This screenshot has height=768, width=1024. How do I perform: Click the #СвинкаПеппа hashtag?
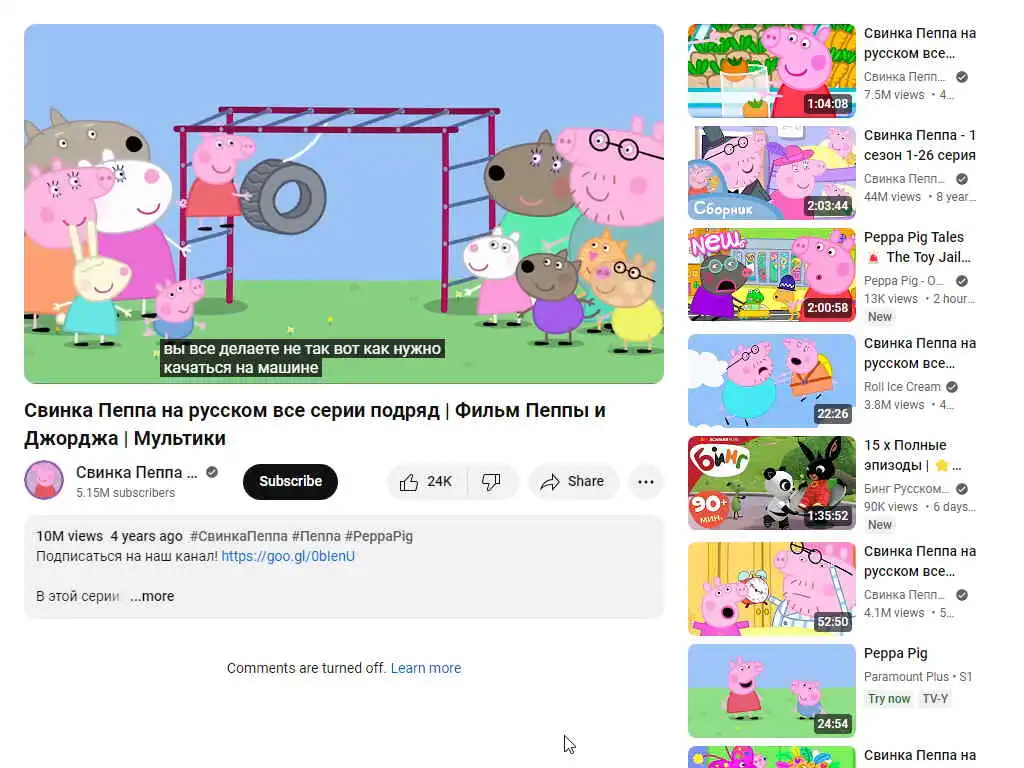point(238,536)
